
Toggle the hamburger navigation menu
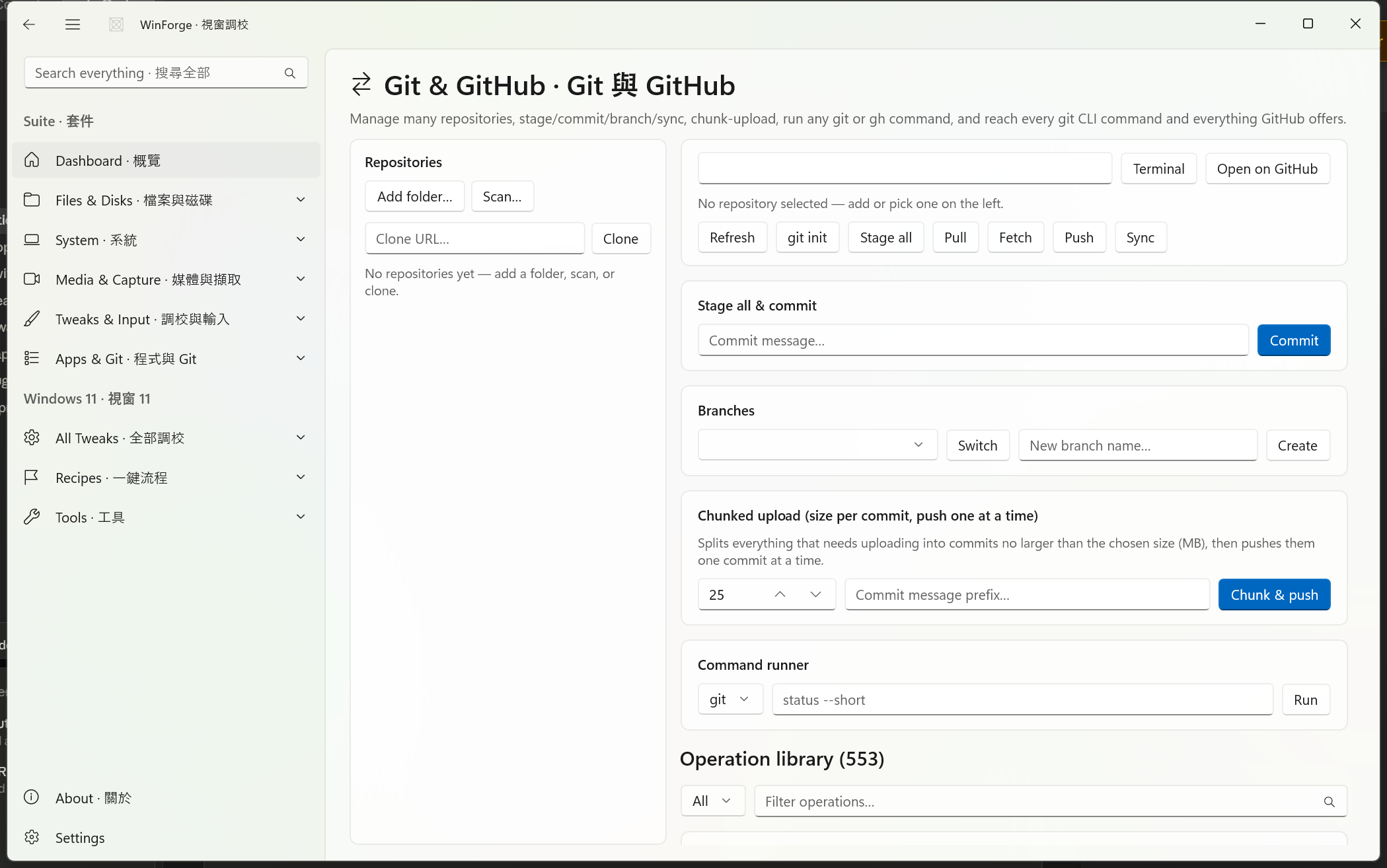tap(73, 24)
